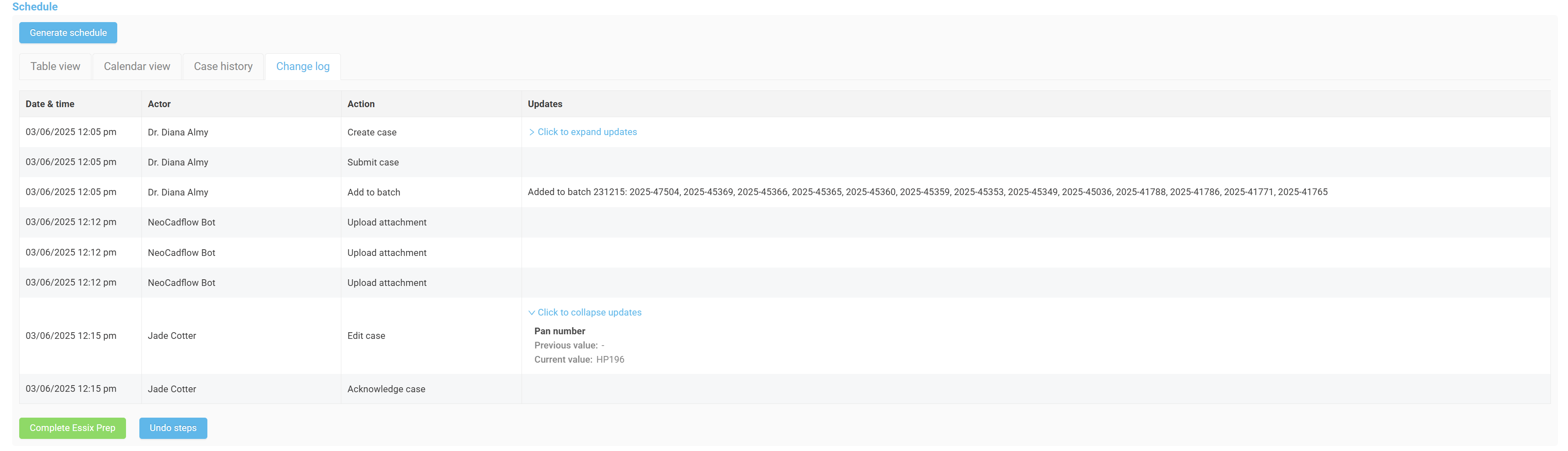
Task: Click the down chevron beside collapse updates
Action: (x=532, y=313)
